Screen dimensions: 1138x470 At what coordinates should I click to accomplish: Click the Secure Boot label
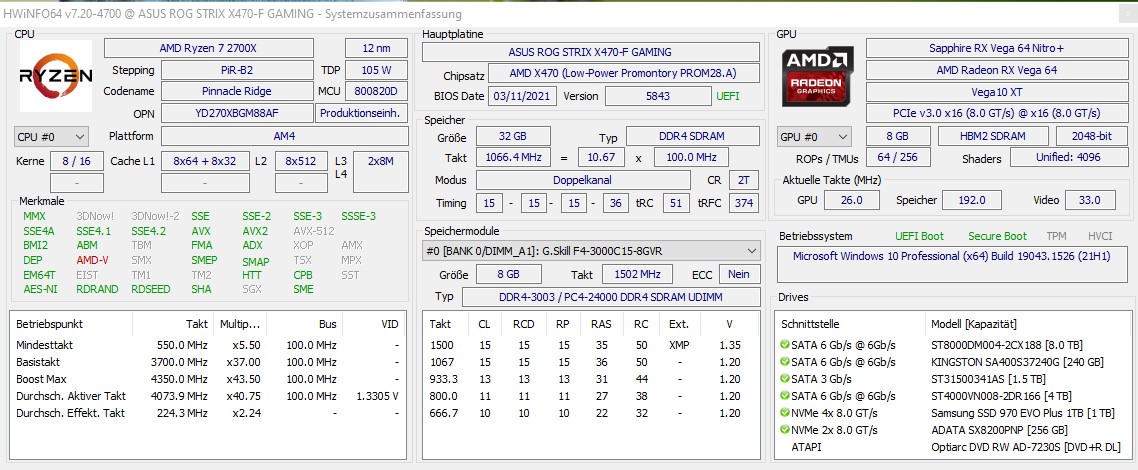coord(997,236)
